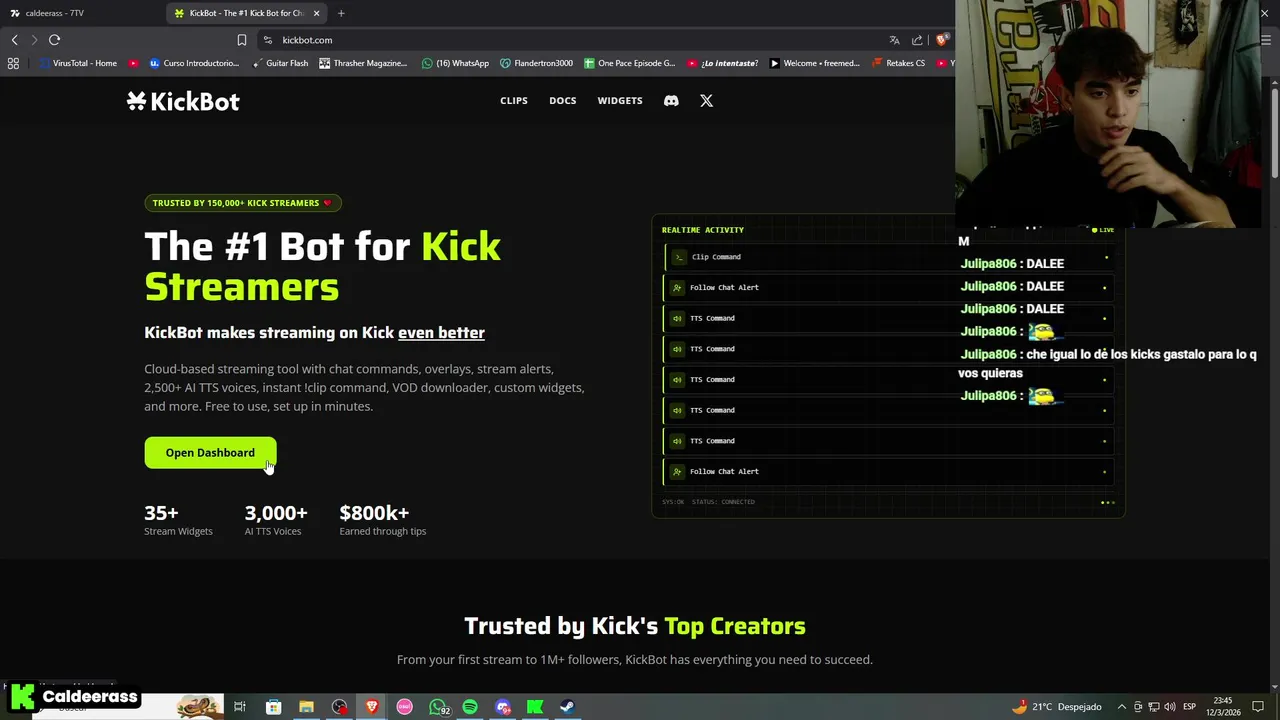Open the browser apps grid icon
This screenshot has width=1280, height=720.
point(13,63)
